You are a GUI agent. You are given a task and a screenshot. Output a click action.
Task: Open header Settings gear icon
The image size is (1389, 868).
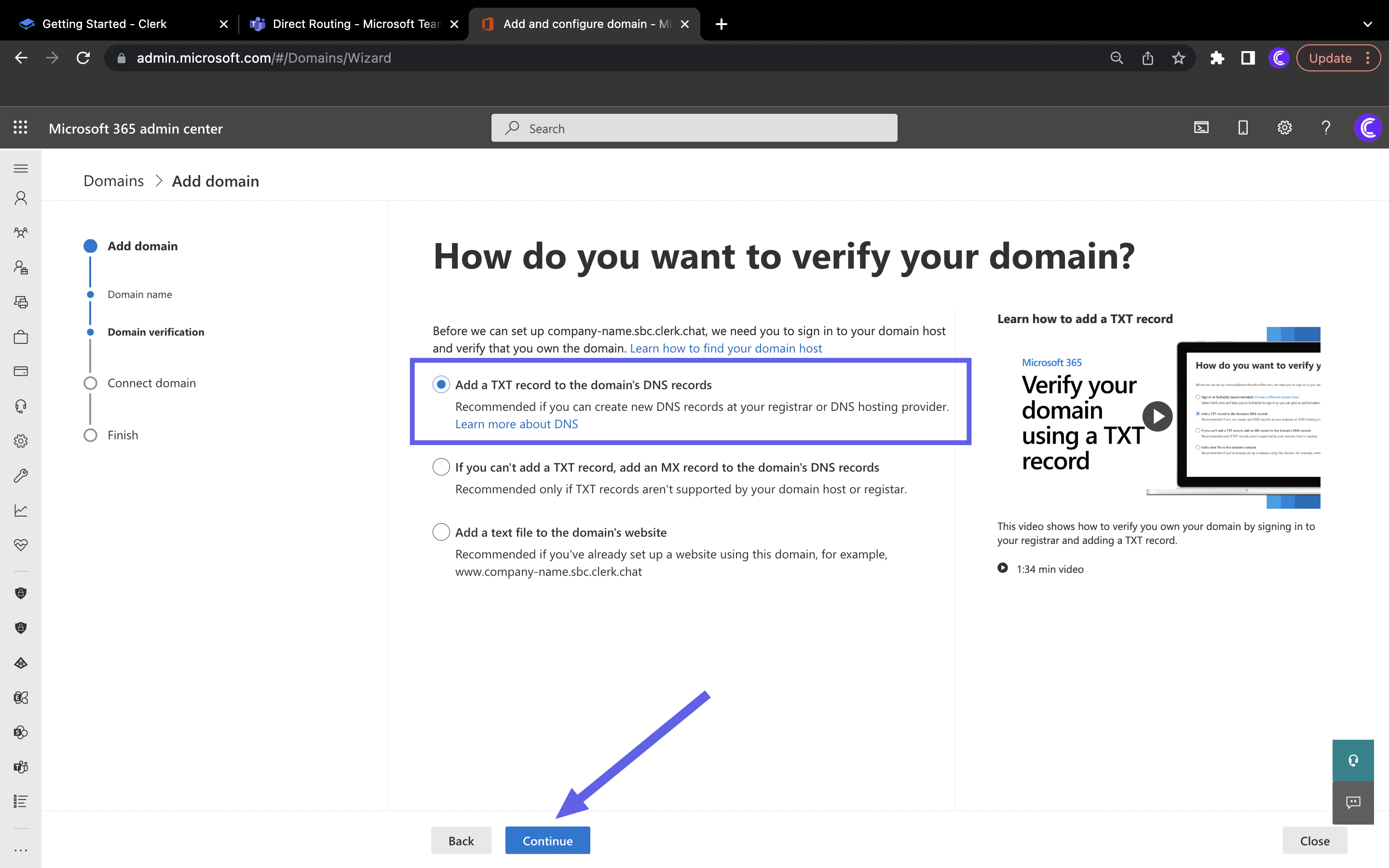[x=1284, y=127]
